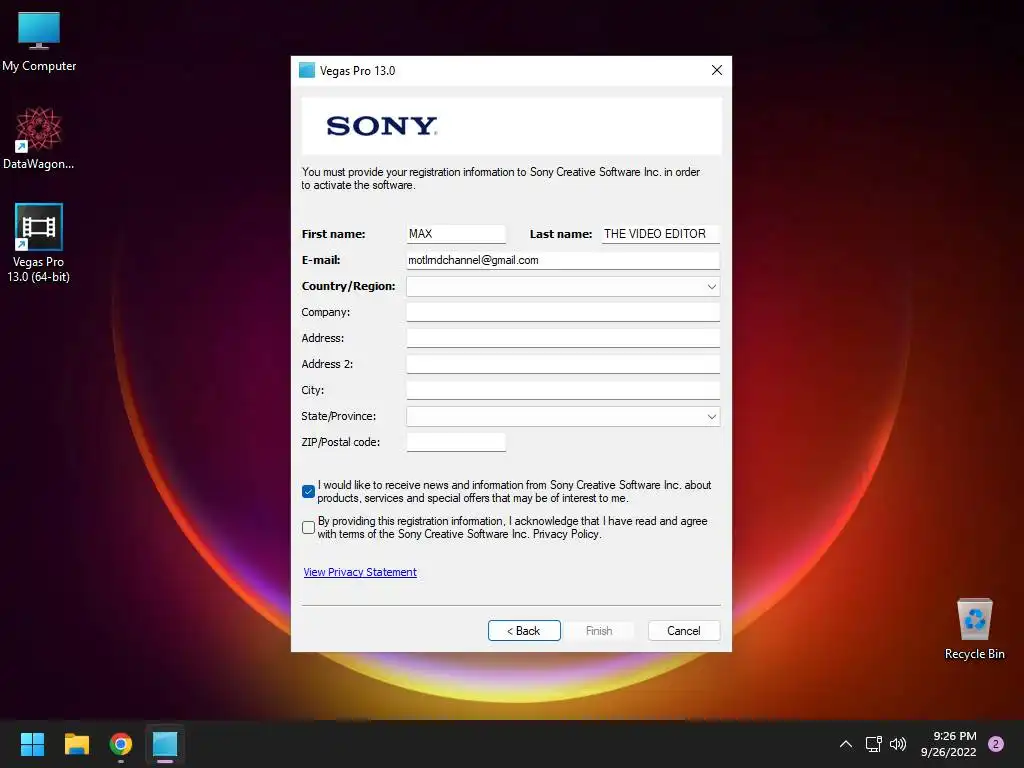Screen dimensions: 1024x768
Task: Click the City input field
Action: click(x=563, y=390)
